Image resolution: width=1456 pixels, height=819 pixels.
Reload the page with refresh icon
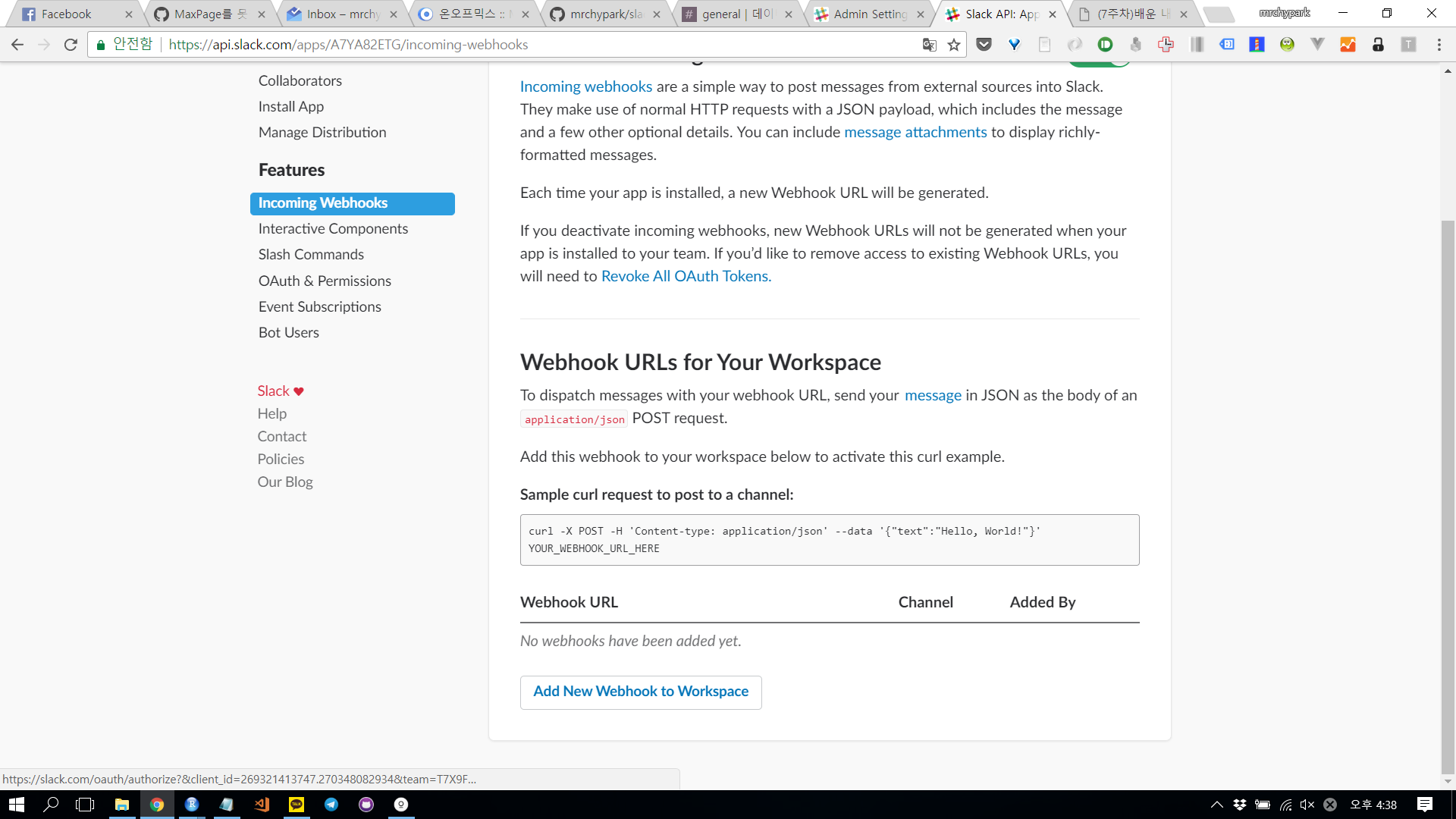[71, 45]
